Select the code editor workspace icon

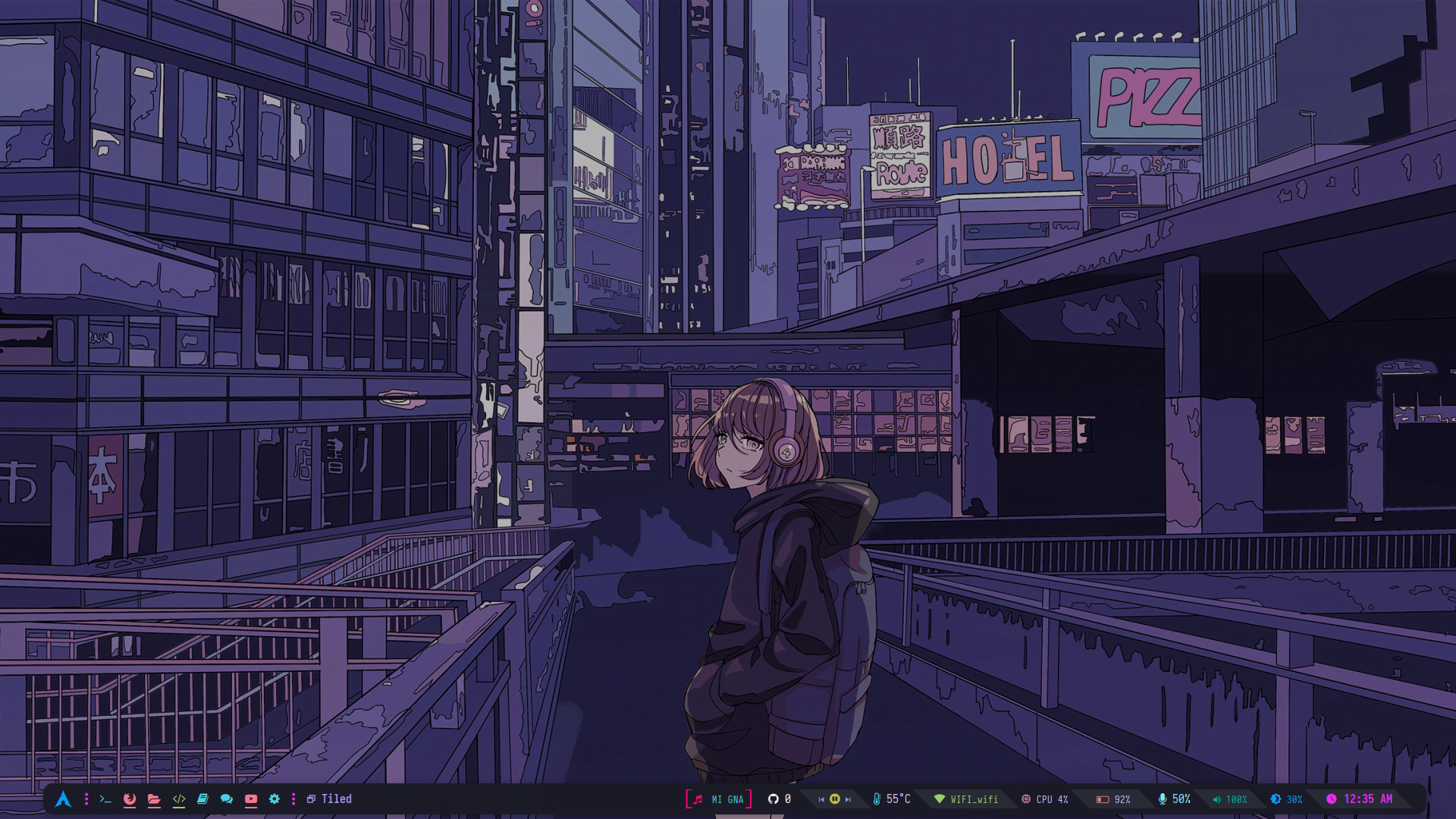click(179, 799)
